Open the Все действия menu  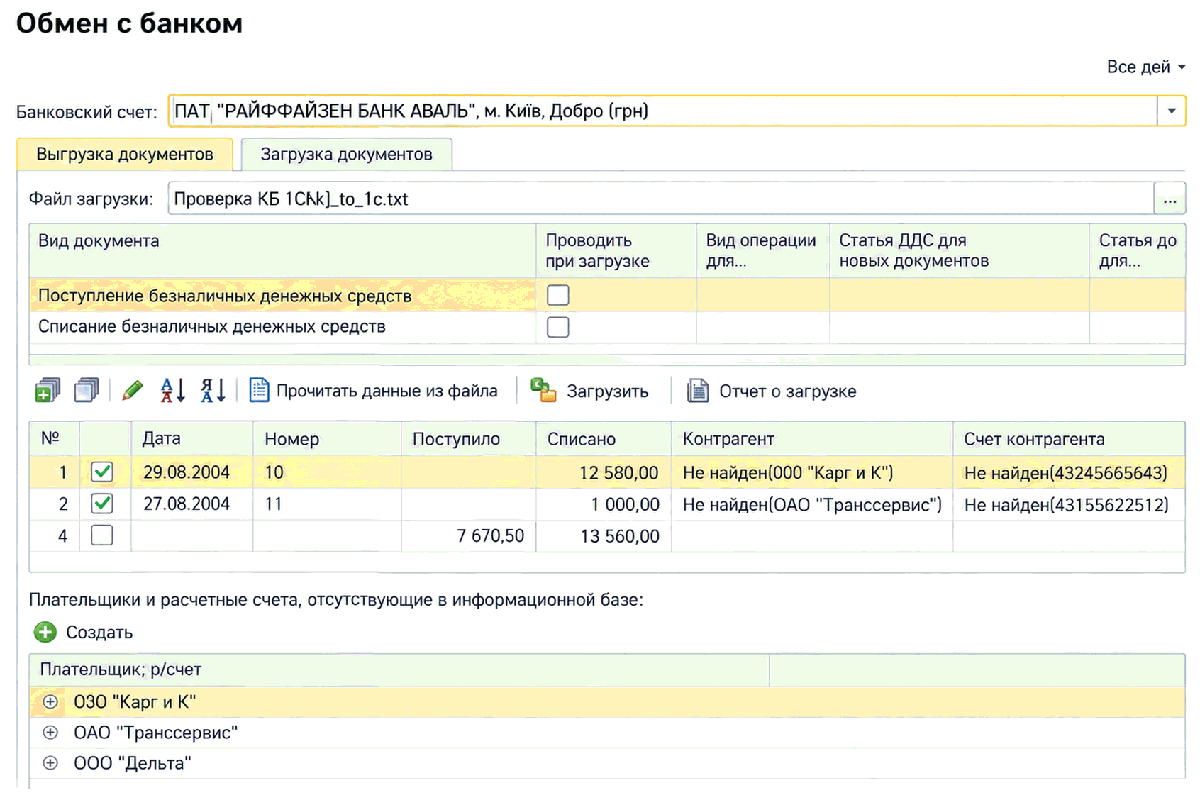(1145, 67)
